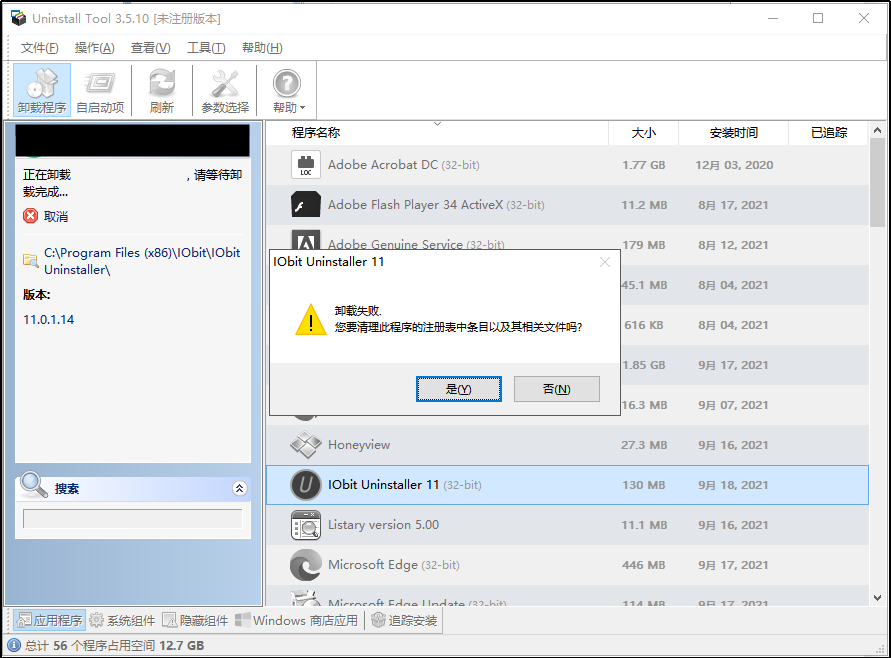
Task: Click the 12月 03, 2020 date cell
Action: coord(734,165)
